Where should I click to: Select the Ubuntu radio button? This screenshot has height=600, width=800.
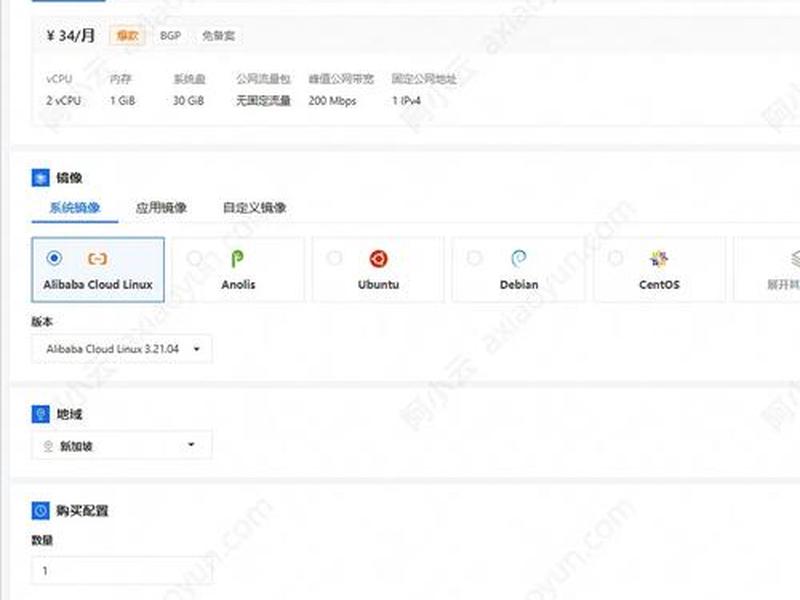pos(335,258)
